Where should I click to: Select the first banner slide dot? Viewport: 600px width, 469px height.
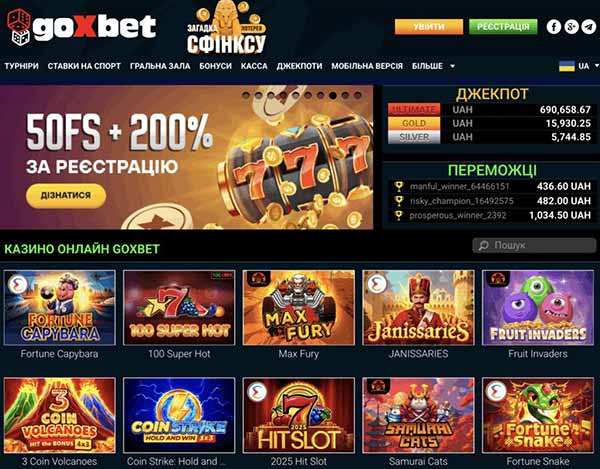(246, 95)
